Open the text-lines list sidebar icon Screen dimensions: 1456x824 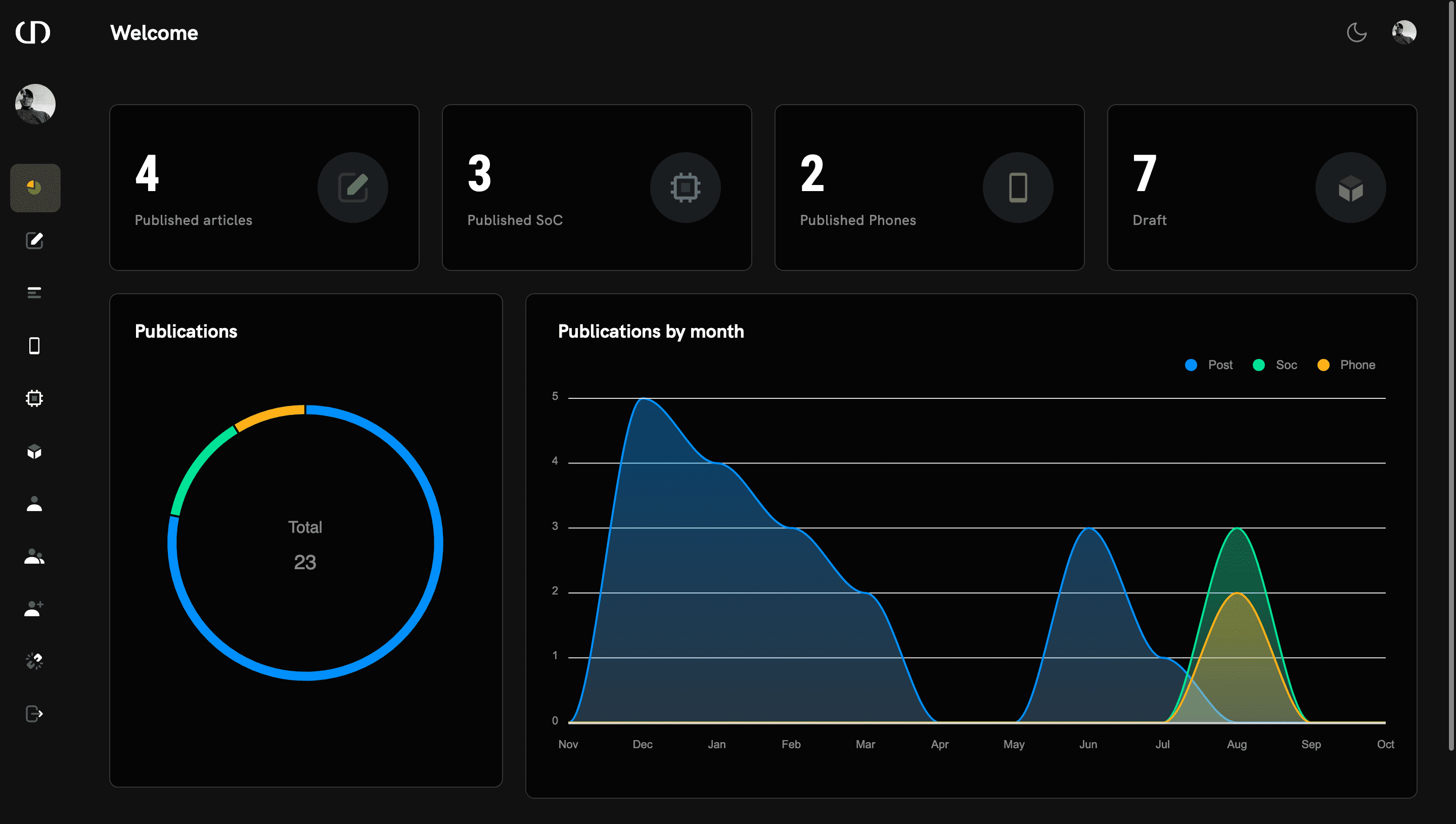click(34, 293)
